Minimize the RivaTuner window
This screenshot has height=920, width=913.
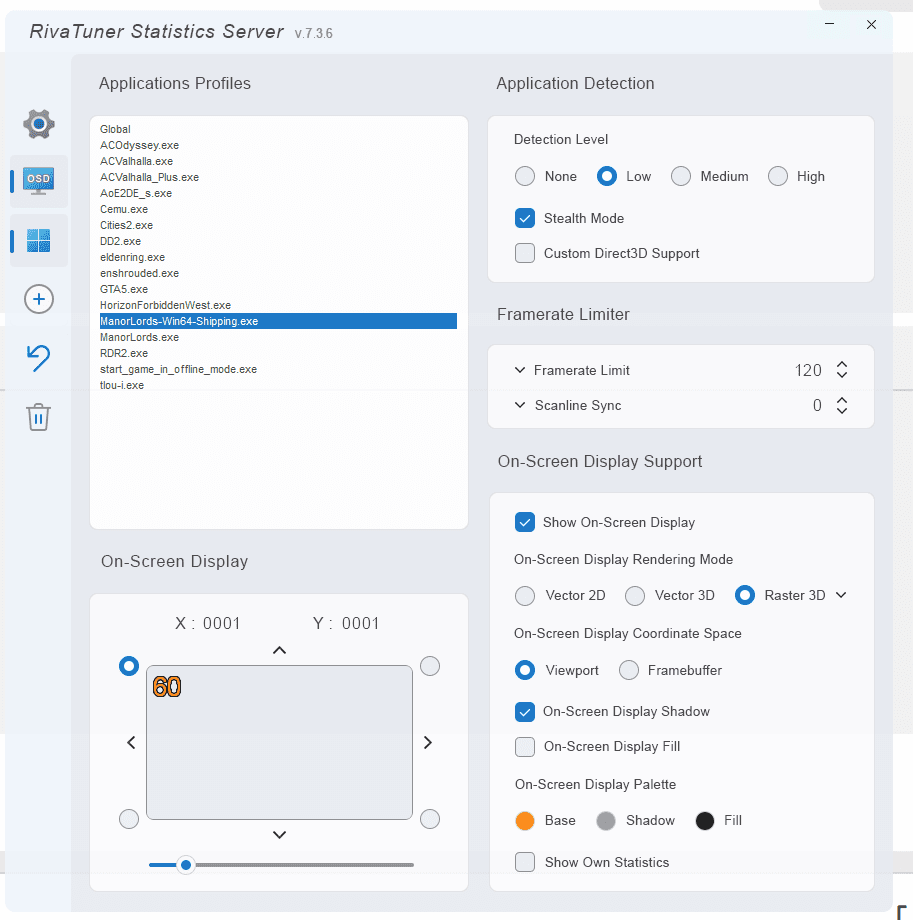point(830,24)
